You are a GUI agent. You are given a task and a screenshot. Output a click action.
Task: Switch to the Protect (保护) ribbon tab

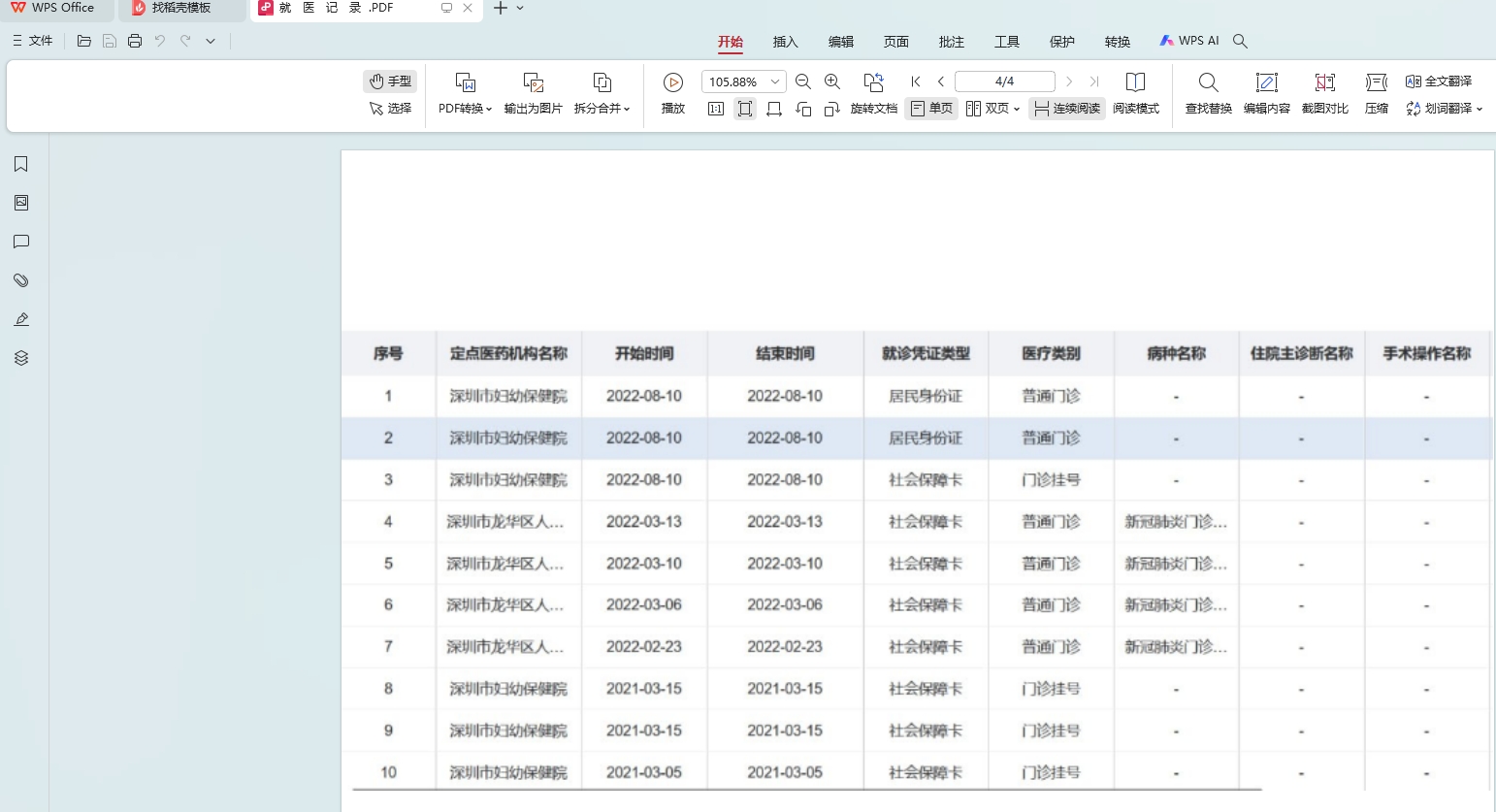coord(1062,42)
